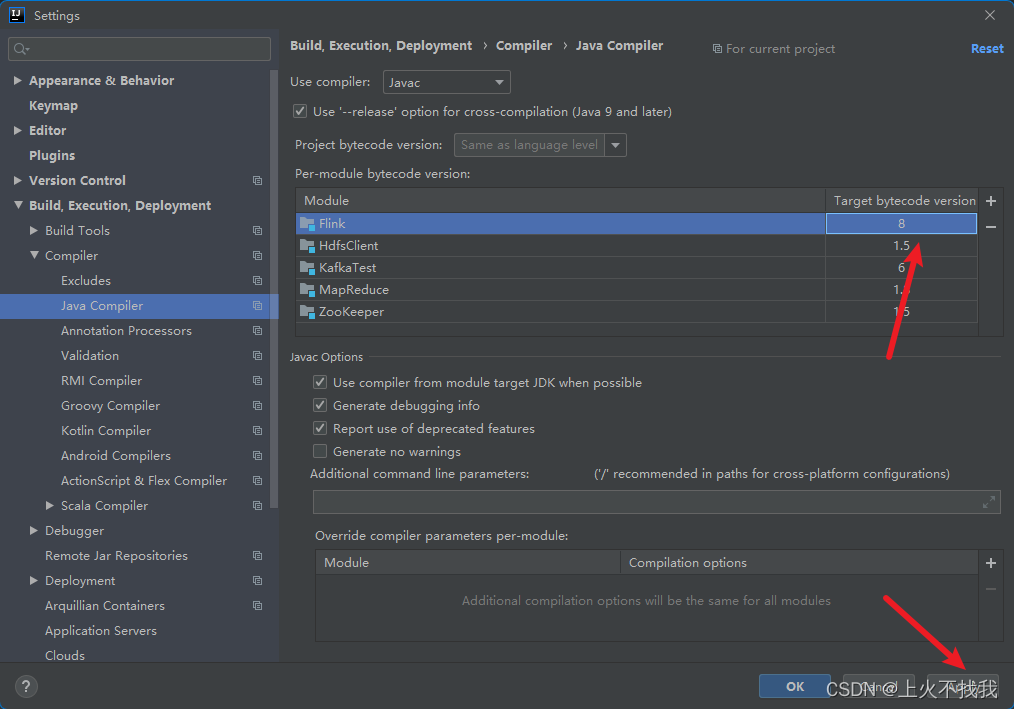This screenshot has height=709, width=1014.
Task: Click the project-level icon next to RMI Compiler
Action: point(257,380)
